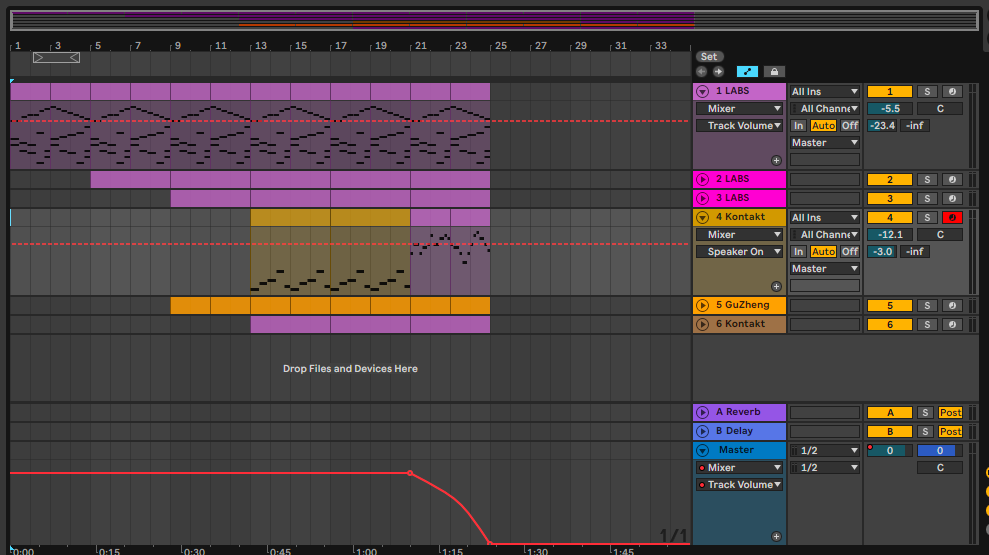Viewport: 989px width, 555px height.
Task: Solo the 1 LABS track
Action: point(927,92)
